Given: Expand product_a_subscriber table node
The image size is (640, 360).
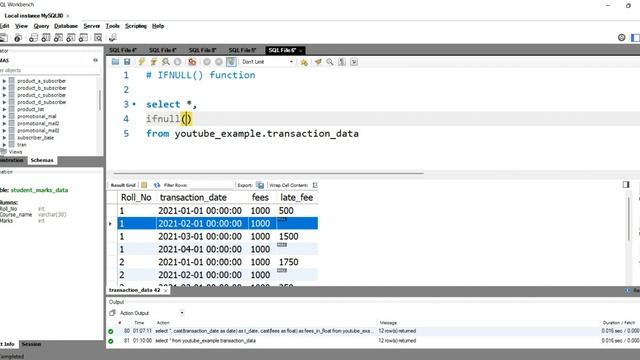Looking at the screenshot, I should (x=4, y=81).
